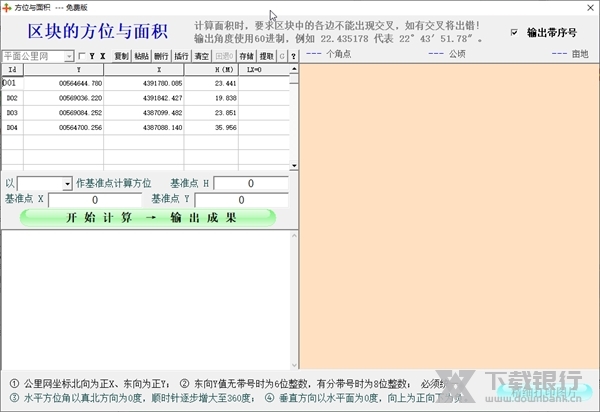Viewport: 600px width, 412px height.
Task: Click the 存储 (save) toolbar button
Action: click(x=247, y=56)
